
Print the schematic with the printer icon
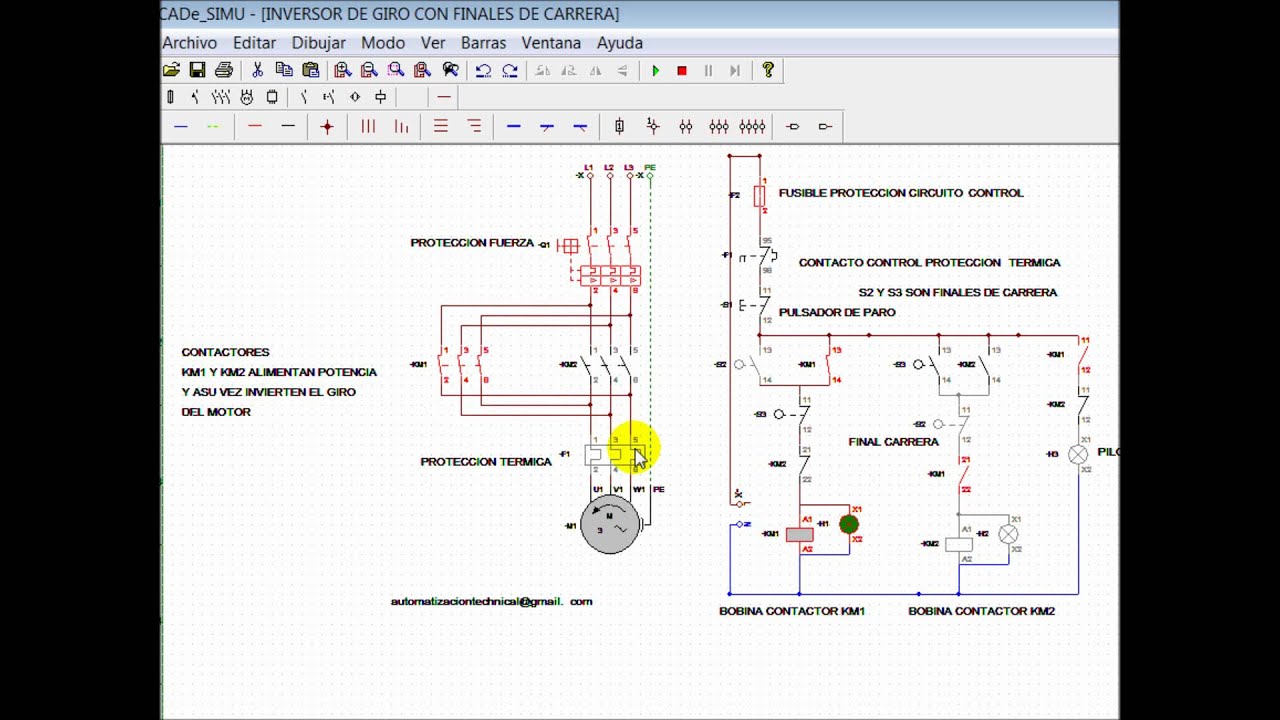point(224,70)
